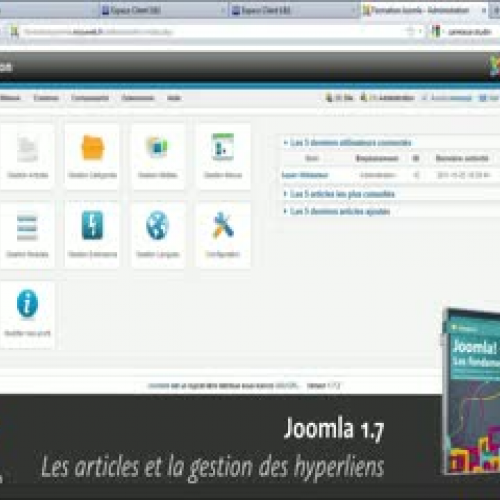500x500 pixels.
Task: Open the address bar history dropdown arrow
Action: click(420, 32)
